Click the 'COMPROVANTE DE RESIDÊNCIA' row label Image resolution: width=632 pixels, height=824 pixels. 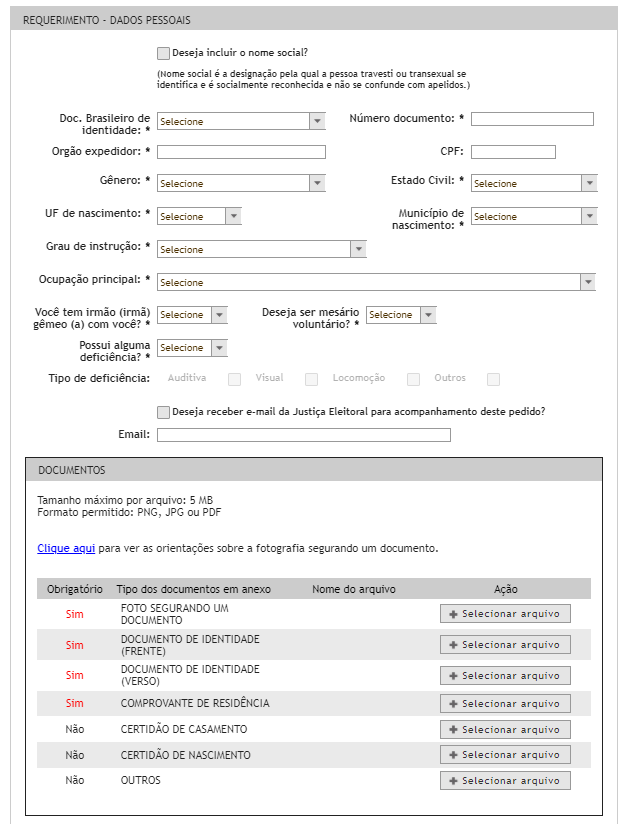(x=195, y=703)
